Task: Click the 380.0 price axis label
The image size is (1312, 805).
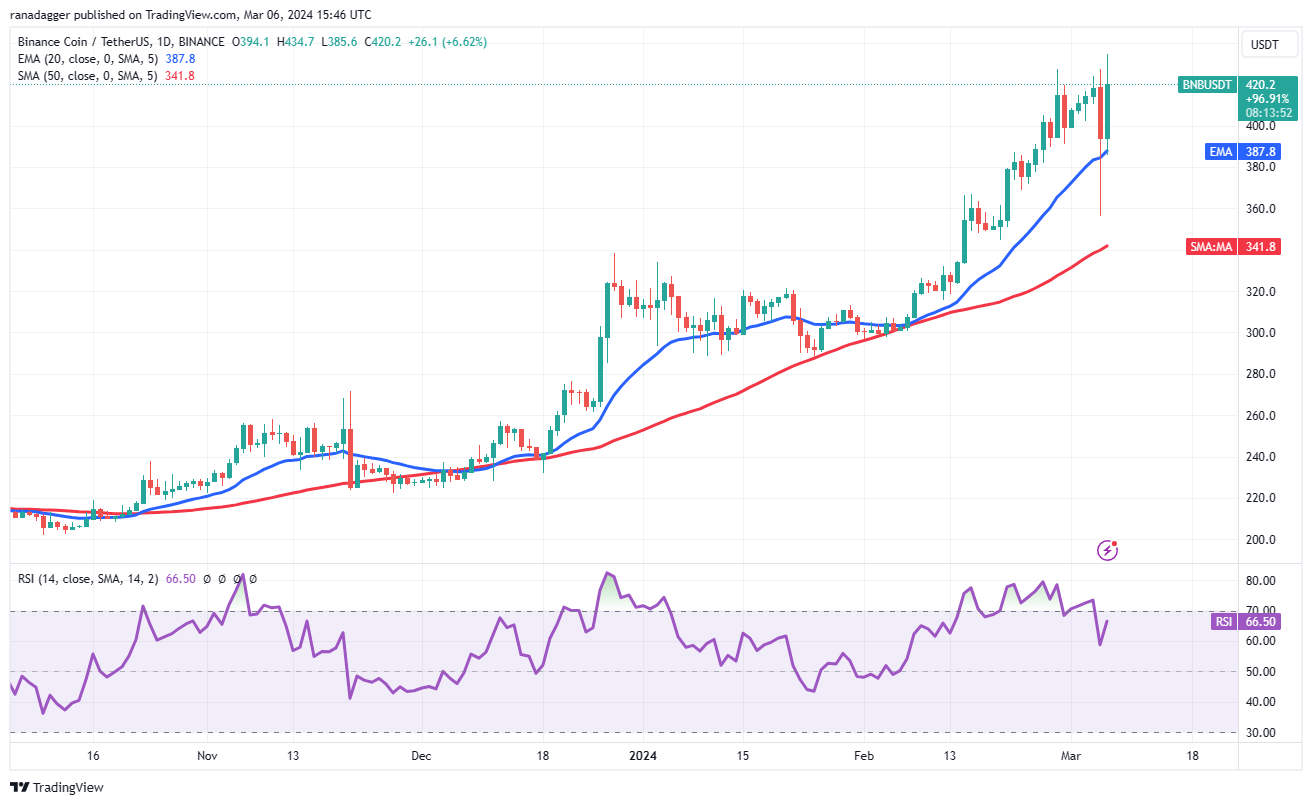Action: click(1260, 167)
